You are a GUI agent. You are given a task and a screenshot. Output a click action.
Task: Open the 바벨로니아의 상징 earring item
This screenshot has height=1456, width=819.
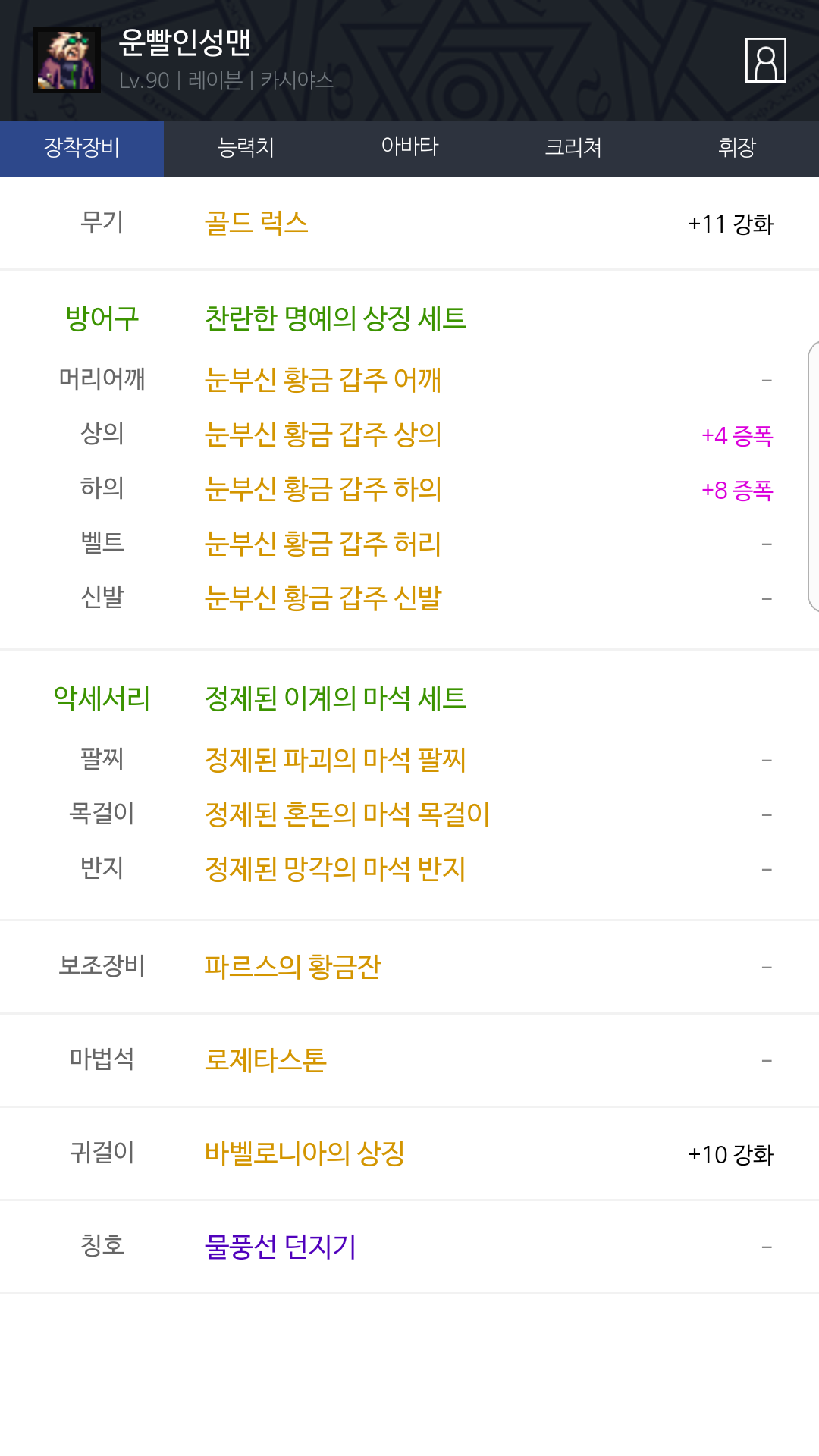click(x=304, y=1153)
